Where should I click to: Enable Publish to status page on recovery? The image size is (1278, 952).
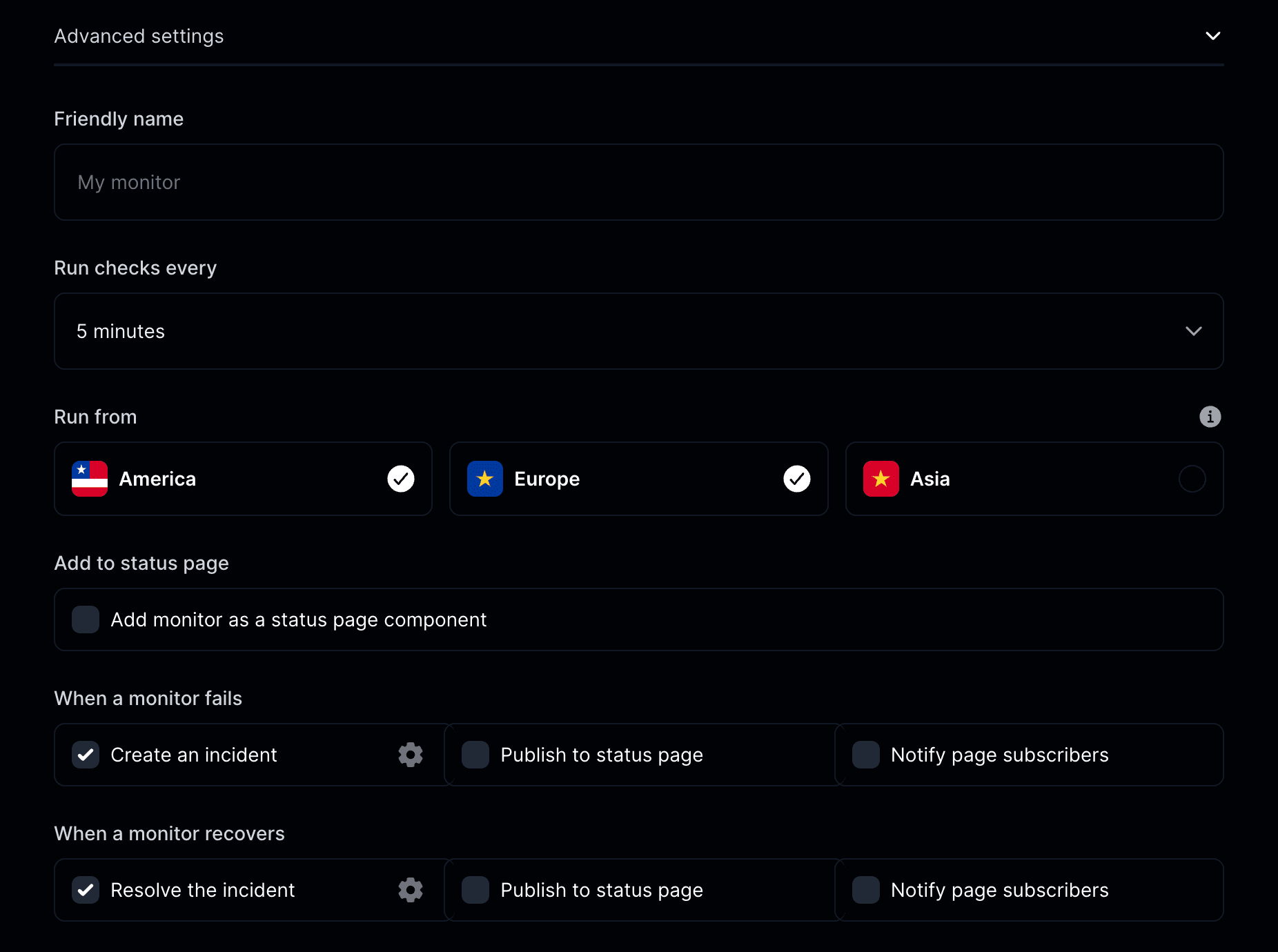pos(475,890)
